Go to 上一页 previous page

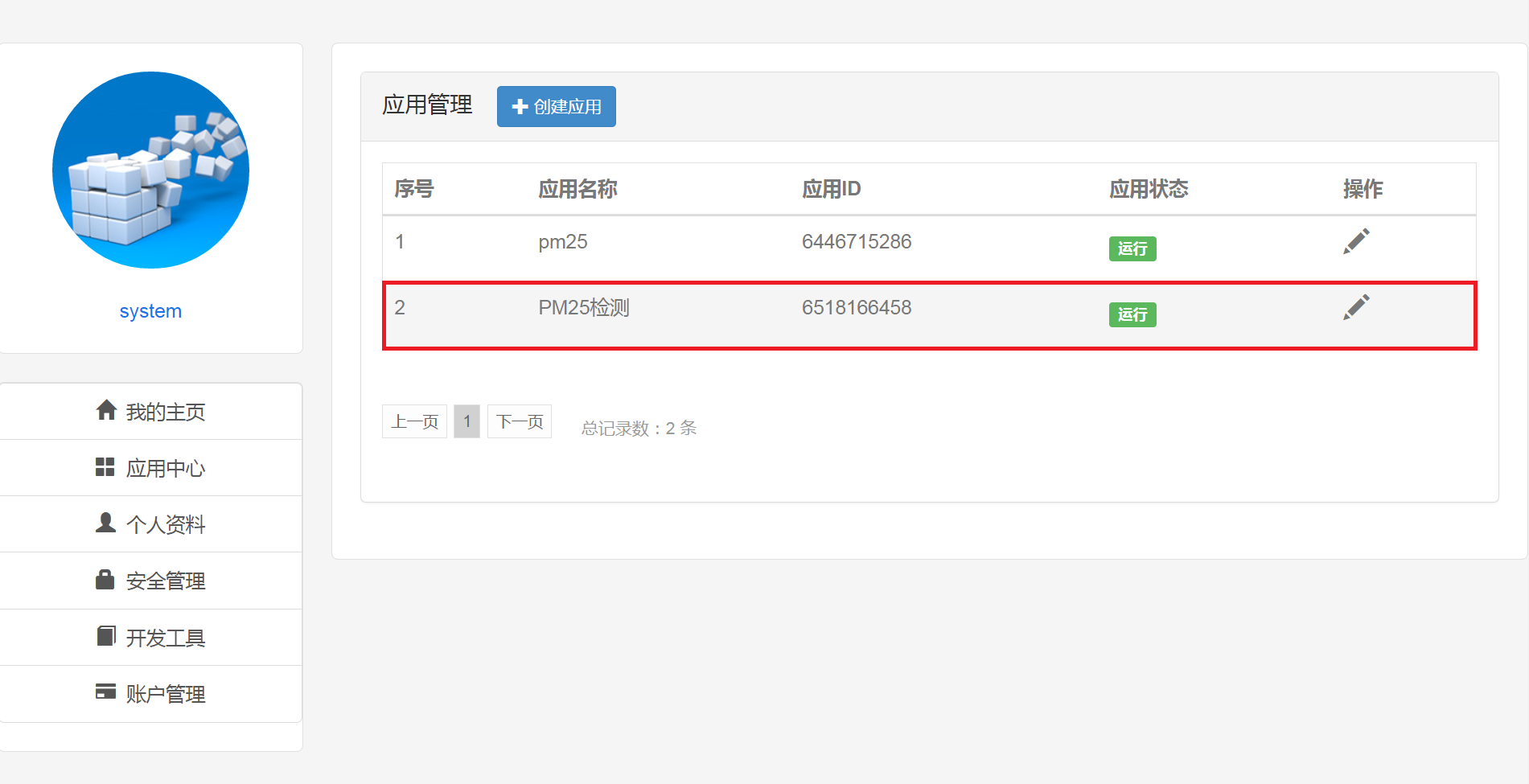click(414, 421)
